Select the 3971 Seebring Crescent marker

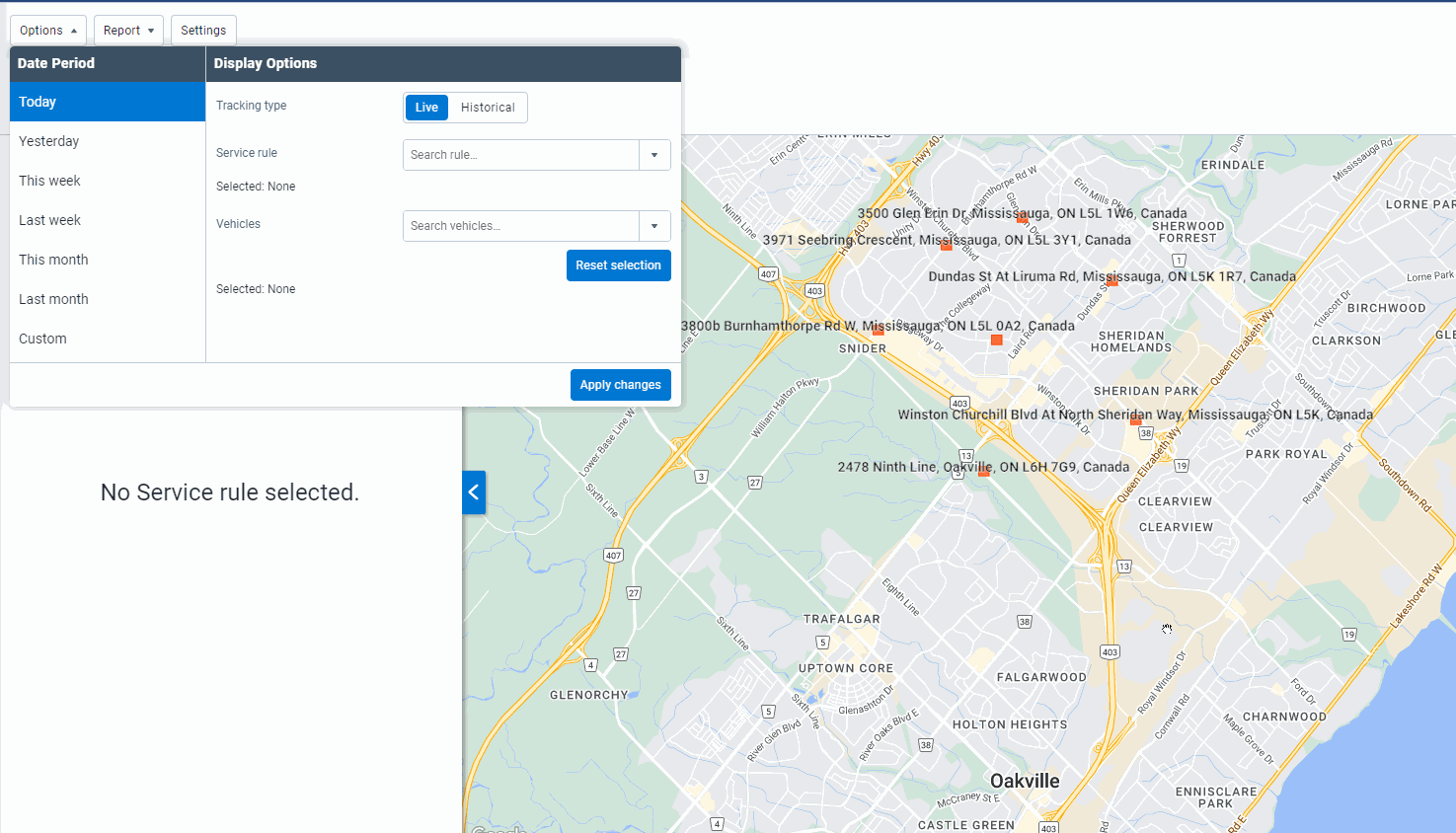(947, 245)
